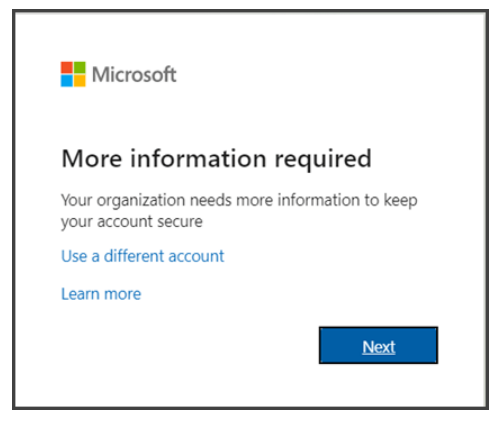501x421 pixels.
Task: Click the 'your account secure' text line
Action: pos(132,222)
